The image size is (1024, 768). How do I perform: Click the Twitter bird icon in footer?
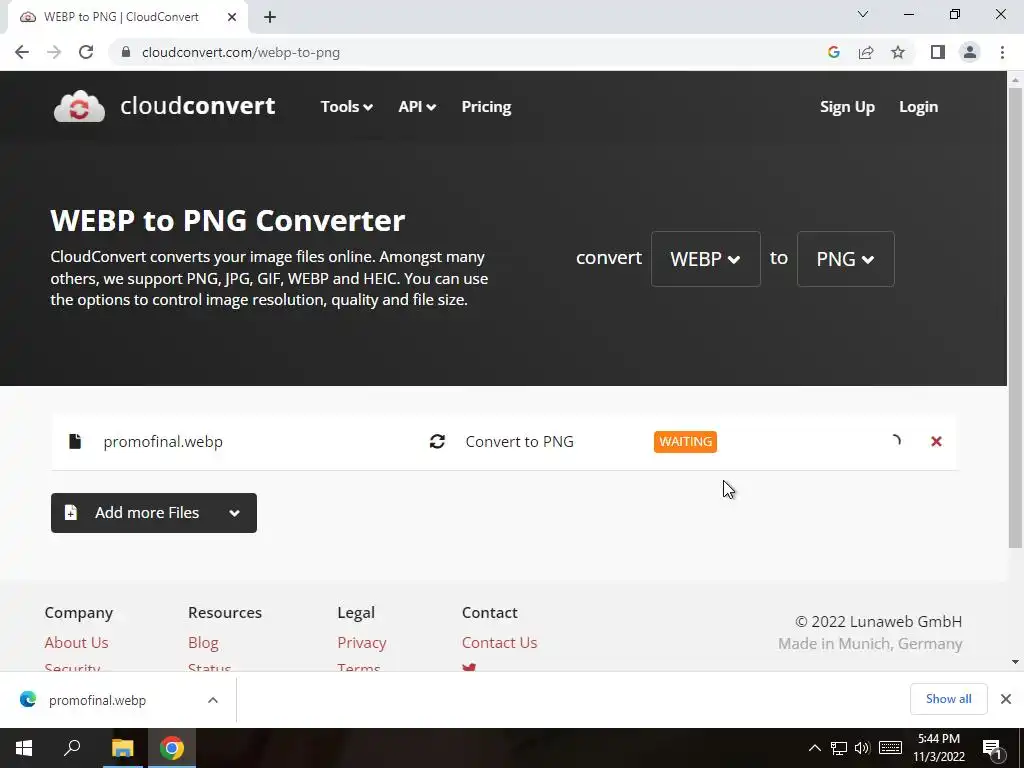469,667
